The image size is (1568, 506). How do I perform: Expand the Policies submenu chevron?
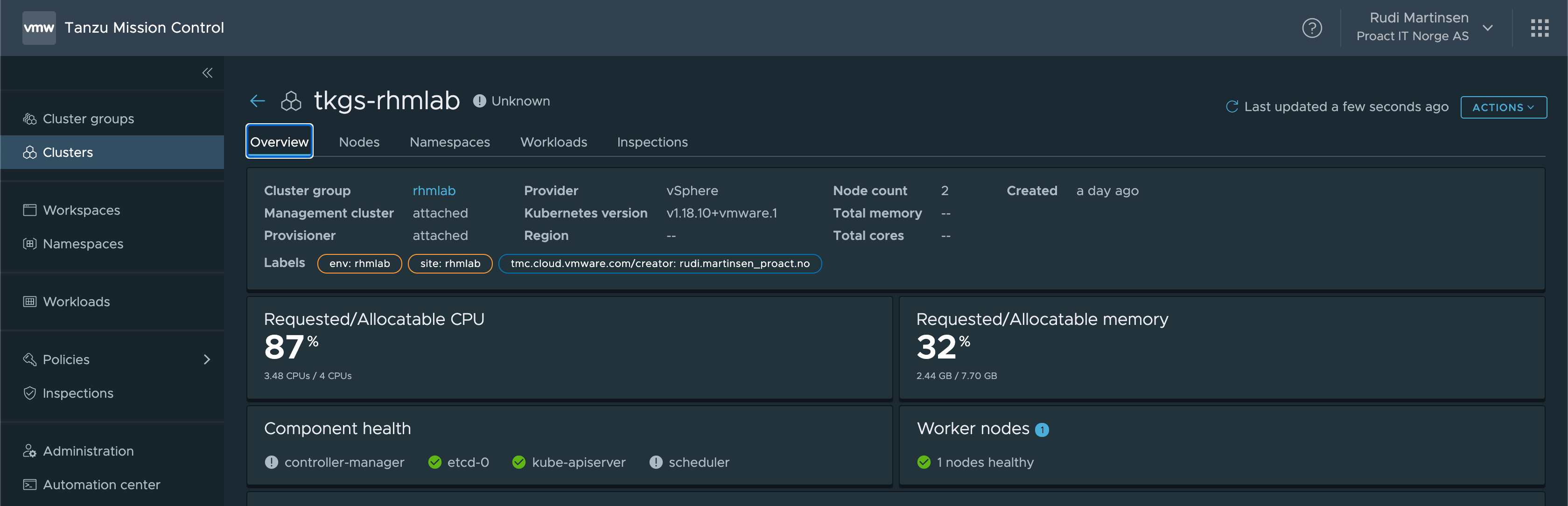point(207,359)
